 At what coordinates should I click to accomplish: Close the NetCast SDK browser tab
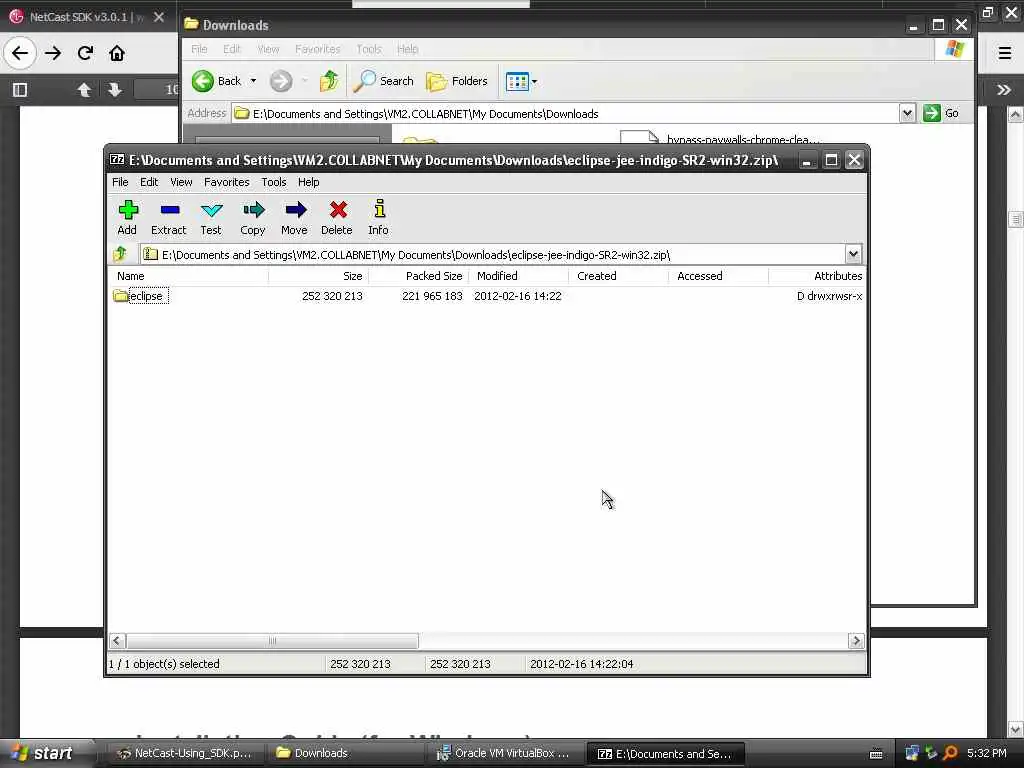(159, 17)
